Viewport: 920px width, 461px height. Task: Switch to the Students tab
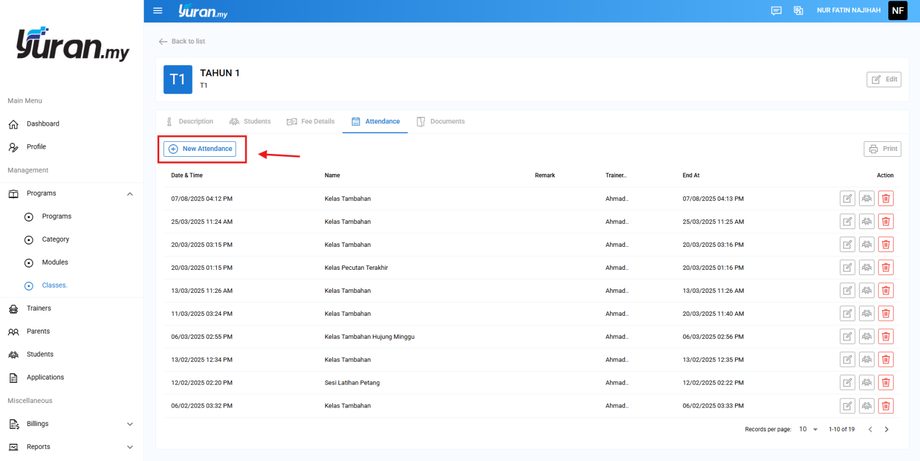tap(250, 121)
